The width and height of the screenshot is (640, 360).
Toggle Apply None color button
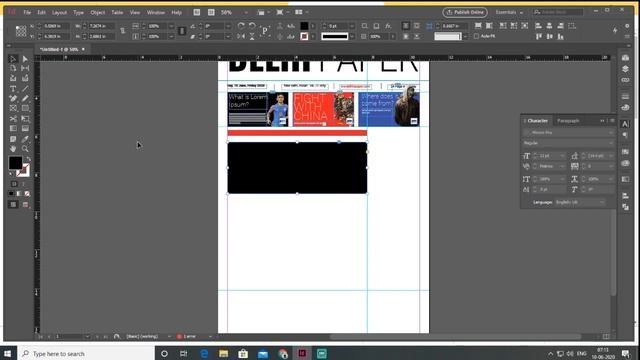click(x=27, y=194)
